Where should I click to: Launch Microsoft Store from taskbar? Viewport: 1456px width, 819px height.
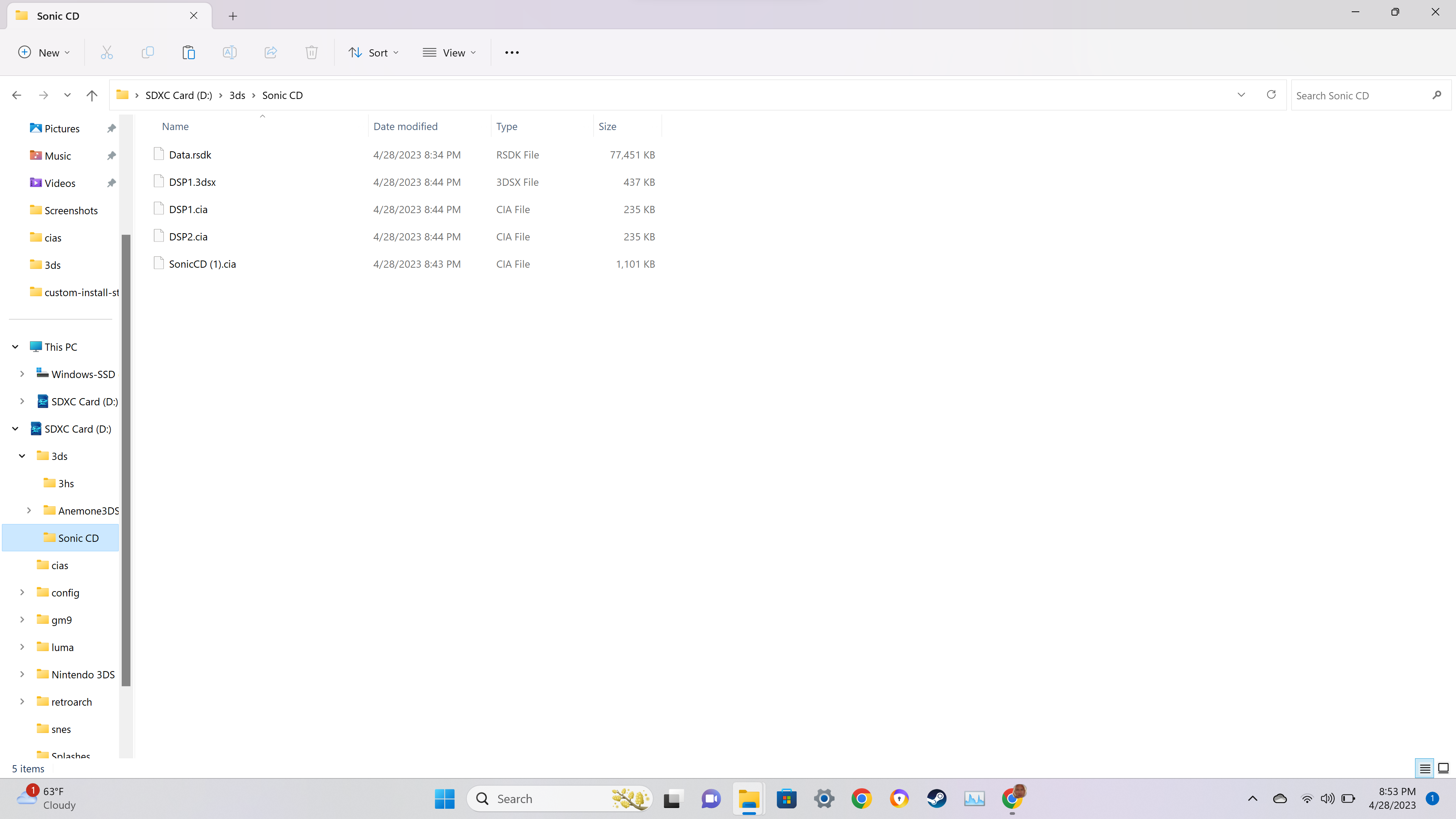click(x=786, y=799)
